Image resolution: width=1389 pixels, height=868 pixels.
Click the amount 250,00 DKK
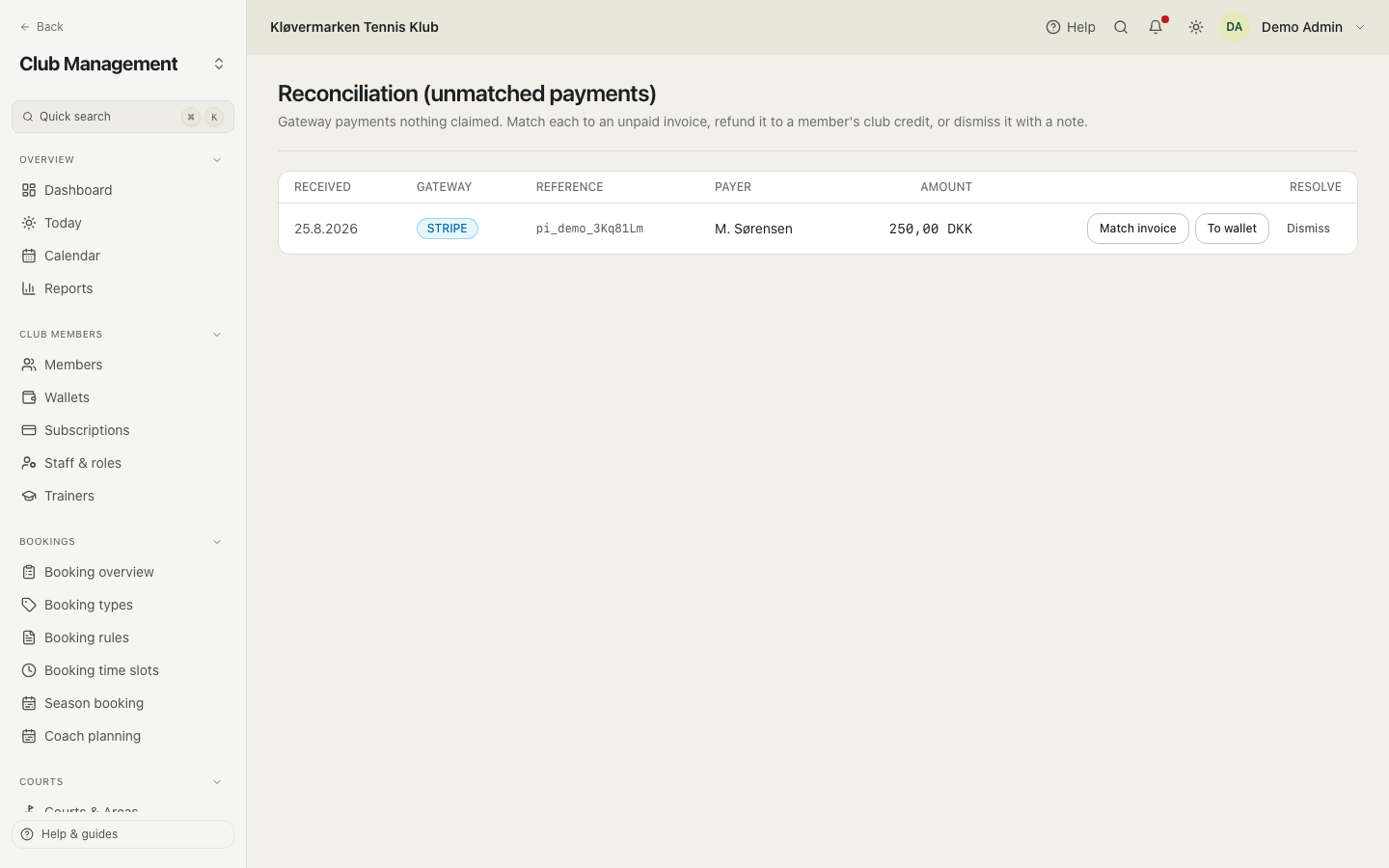[931, 229]
